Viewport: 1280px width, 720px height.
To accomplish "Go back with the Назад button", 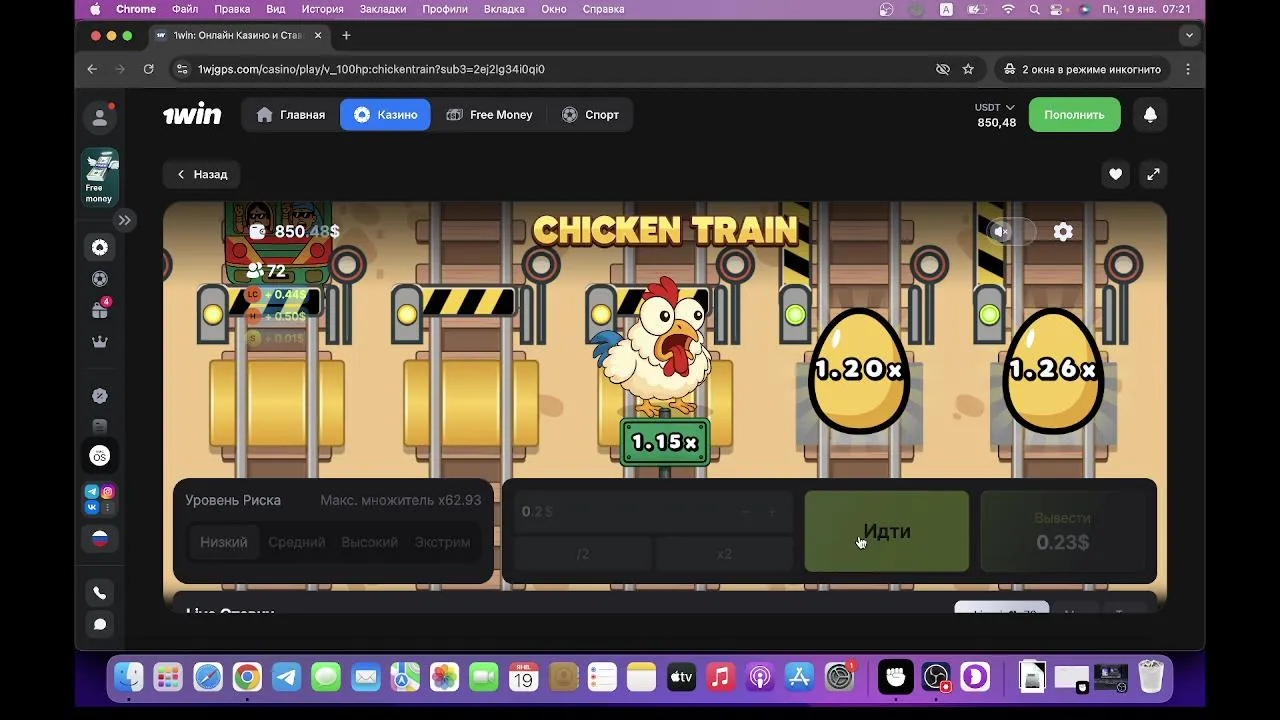I will coord(202,174).
